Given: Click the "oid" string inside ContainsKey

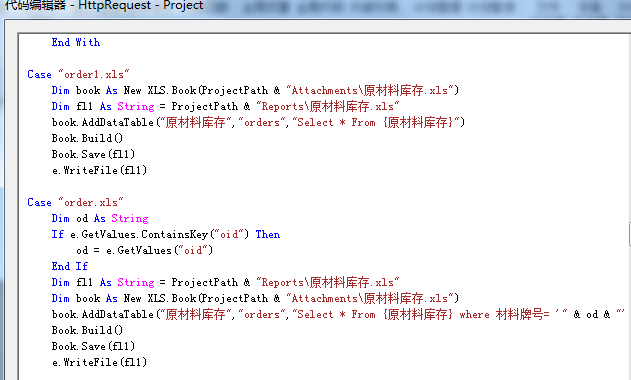Looking at the screenshot, I should (x=229, y=234).
